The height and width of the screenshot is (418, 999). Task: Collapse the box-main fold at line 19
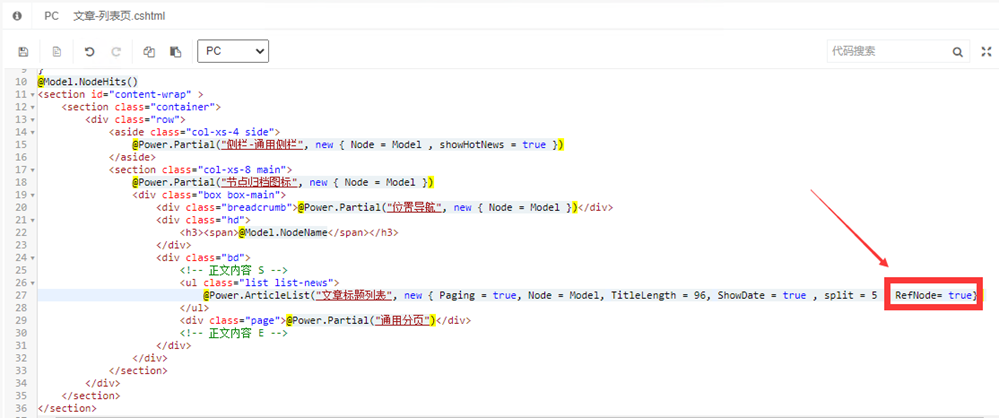tap(32, 195)
